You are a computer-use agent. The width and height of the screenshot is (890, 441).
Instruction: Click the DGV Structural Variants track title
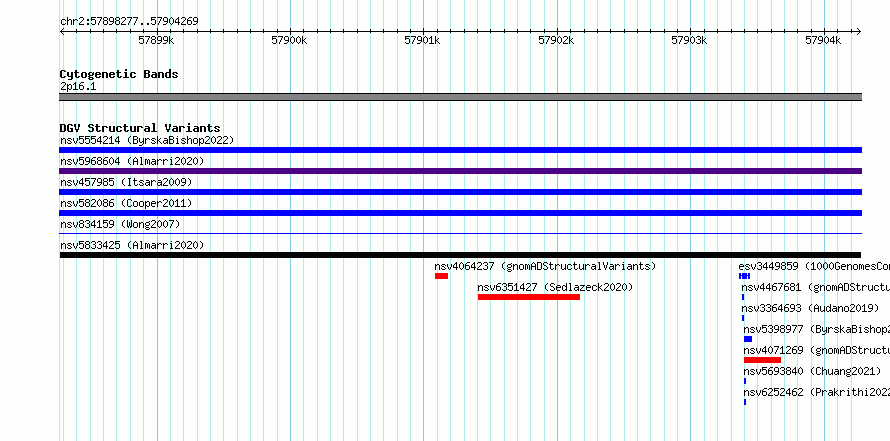tap(140, 128)
